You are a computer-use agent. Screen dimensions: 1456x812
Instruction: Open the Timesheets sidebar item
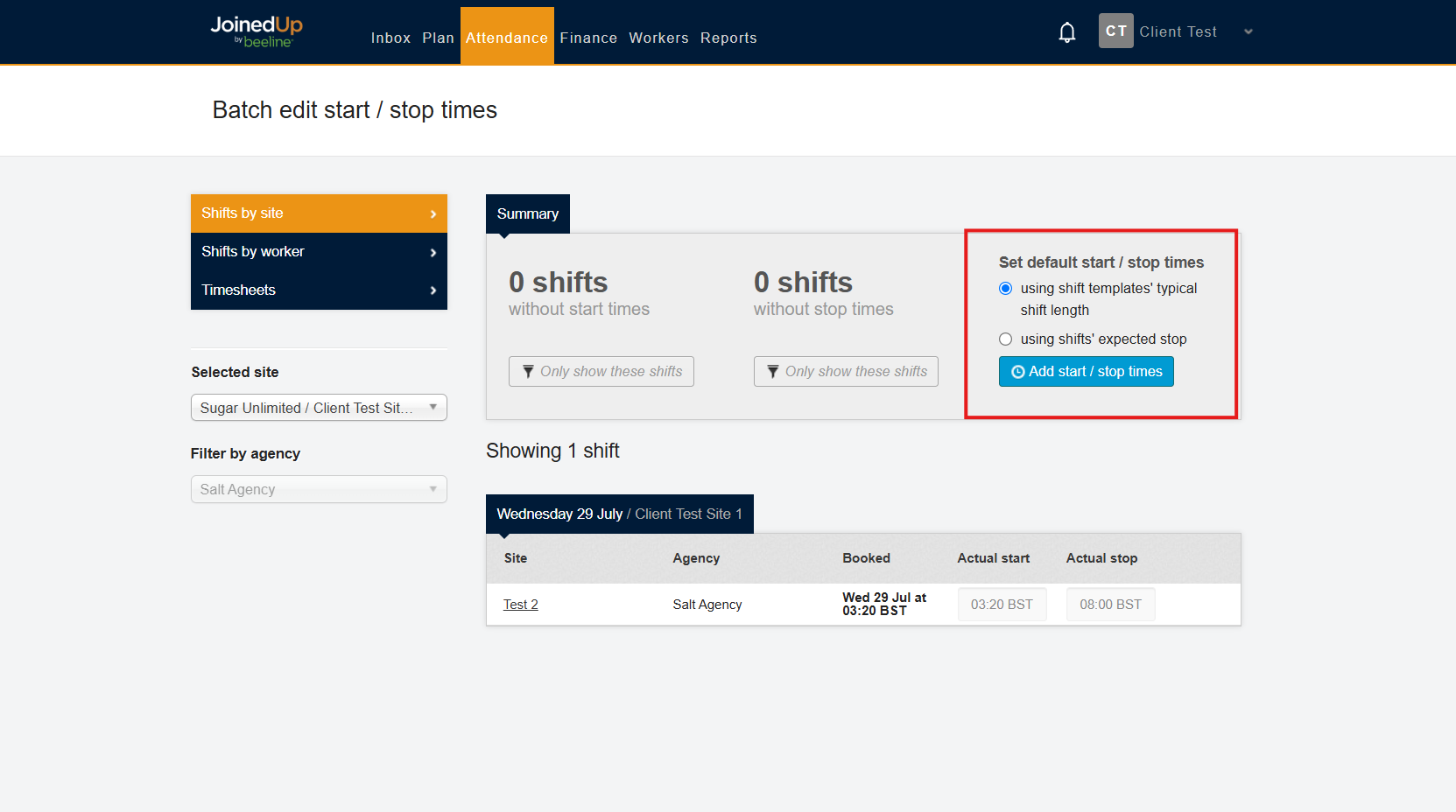tap(319, 290)
